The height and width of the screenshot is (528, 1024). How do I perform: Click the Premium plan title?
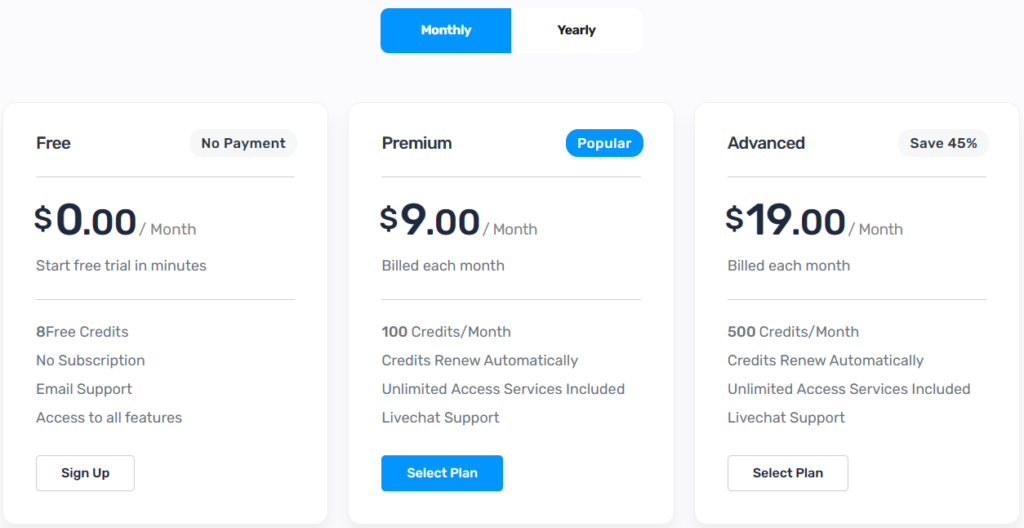pyautogui.click(x=417, y=143)
